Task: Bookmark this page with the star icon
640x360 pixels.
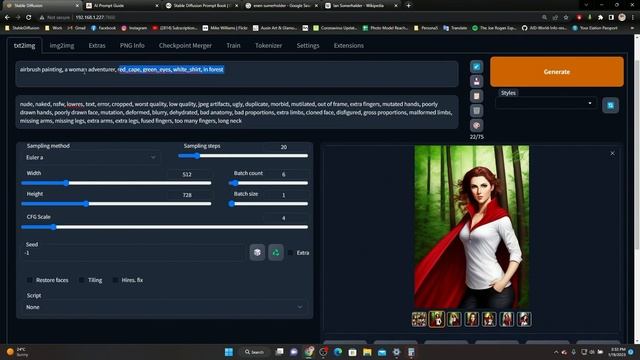Action: [566, 17]
